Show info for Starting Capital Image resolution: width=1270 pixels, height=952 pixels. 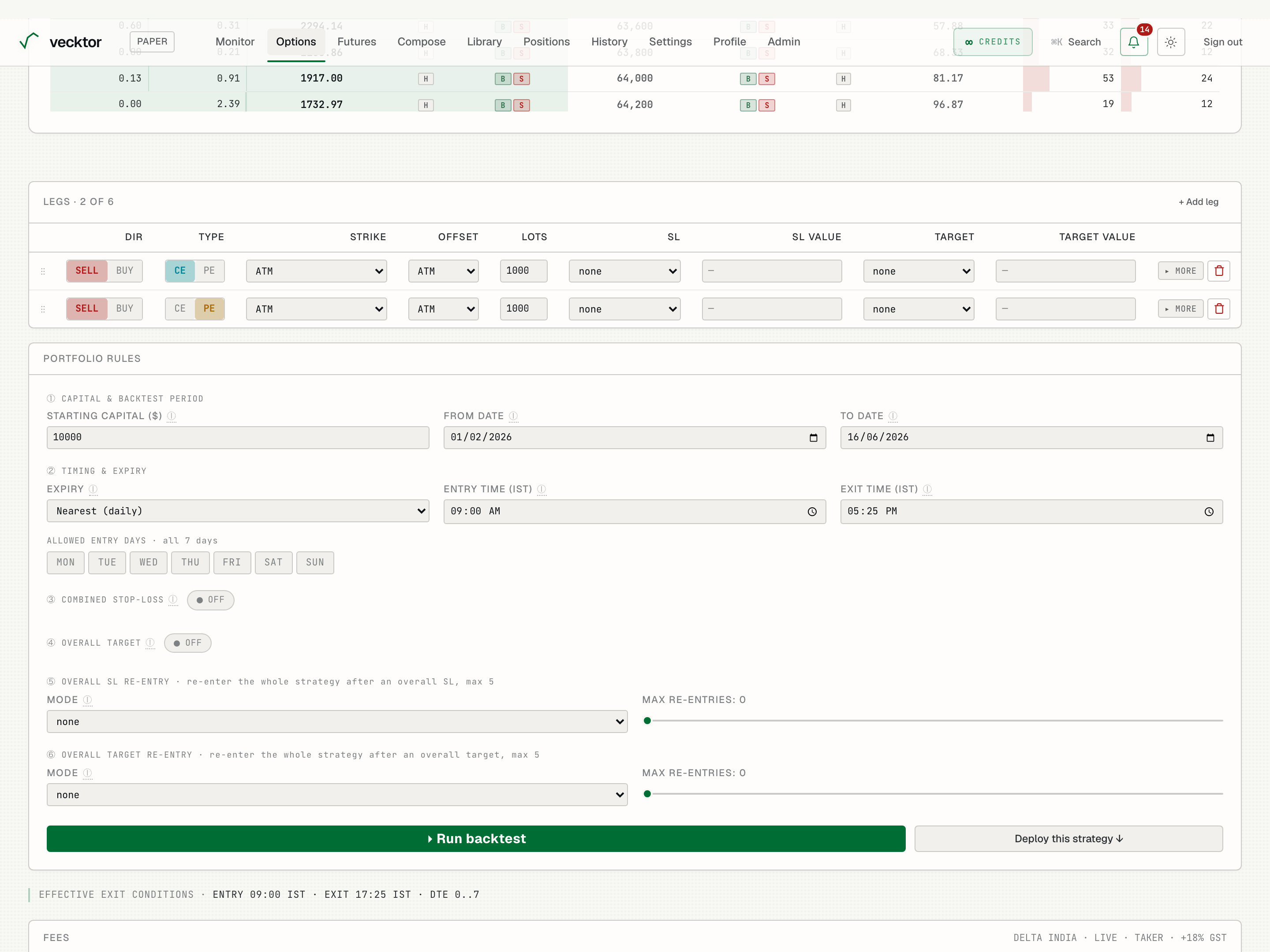(171, 416)
